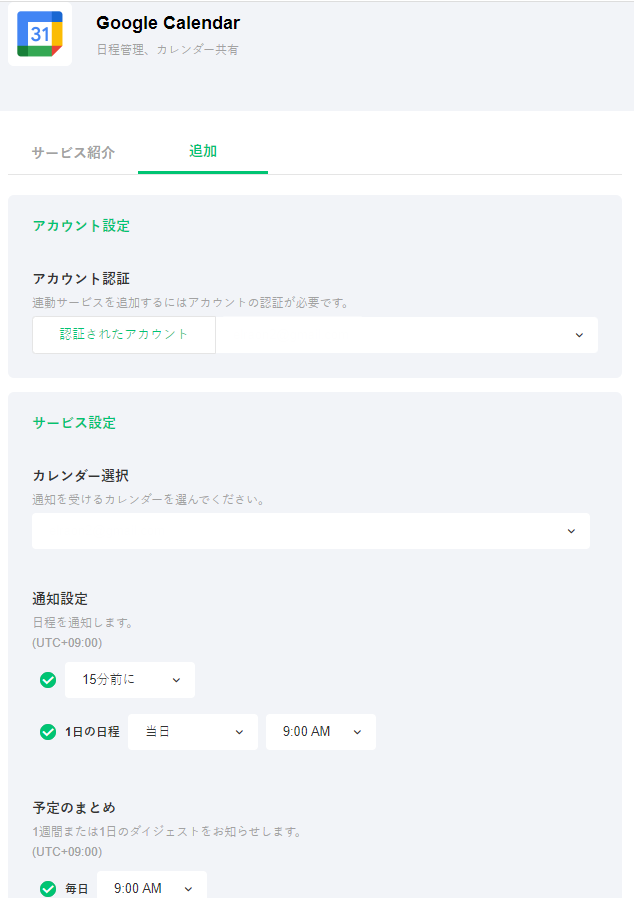Click the chevron arrow in the account dropdown
634x898 pixels.
point(579,335)
